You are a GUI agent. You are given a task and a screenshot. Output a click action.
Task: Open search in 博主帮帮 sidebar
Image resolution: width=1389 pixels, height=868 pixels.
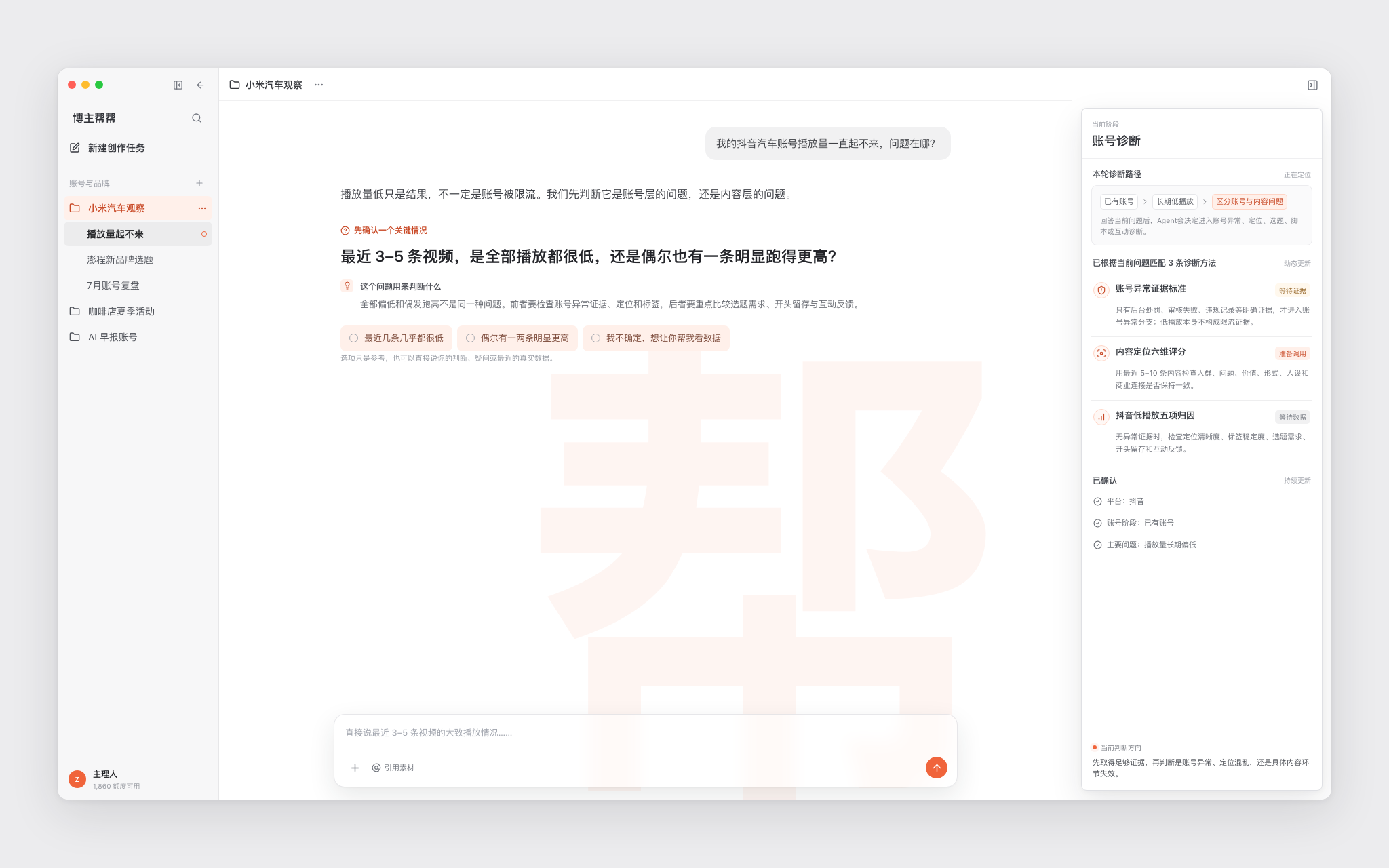coord(197,118)
